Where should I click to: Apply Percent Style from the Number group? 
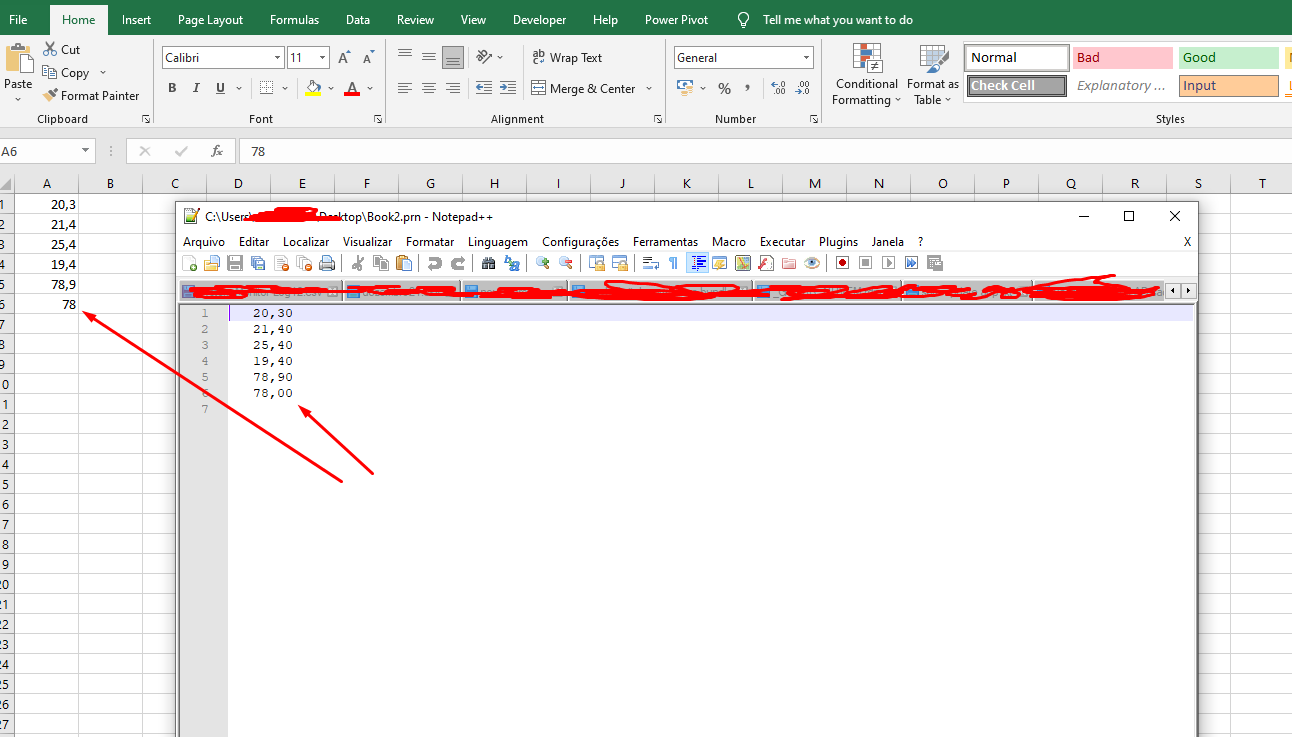[x=723, y=88]
